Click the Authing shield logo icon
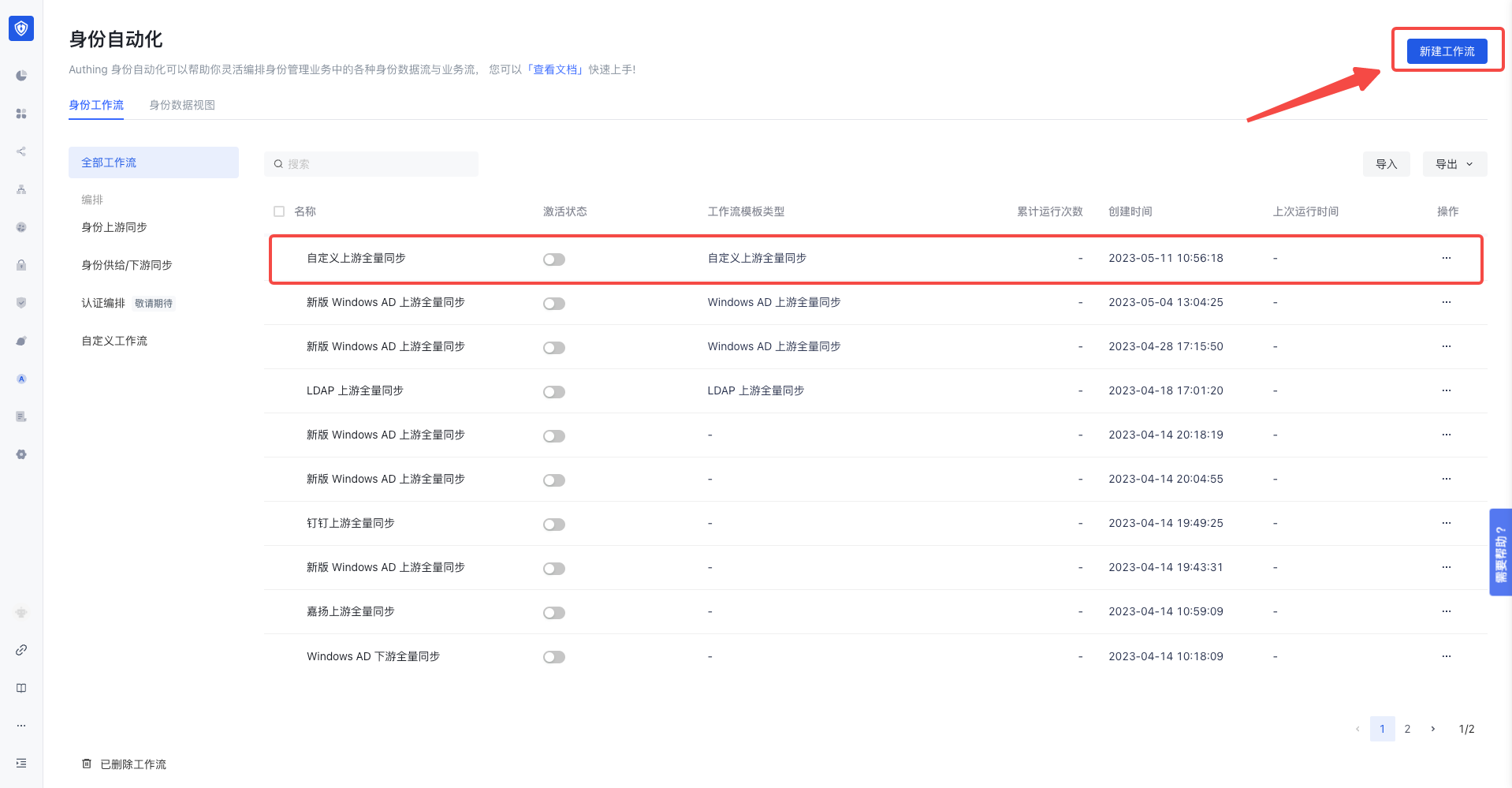 click(21, 29)
